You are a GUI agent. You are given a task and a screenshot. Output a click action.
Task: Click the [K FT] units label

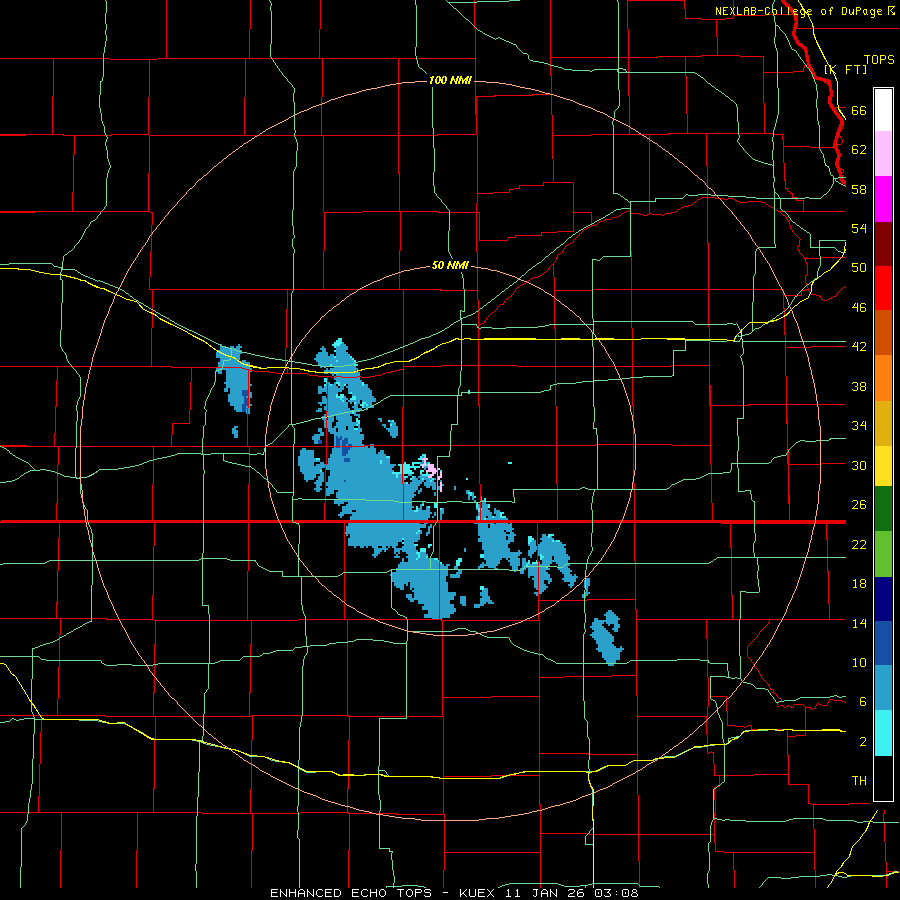(x=845, y=69)
